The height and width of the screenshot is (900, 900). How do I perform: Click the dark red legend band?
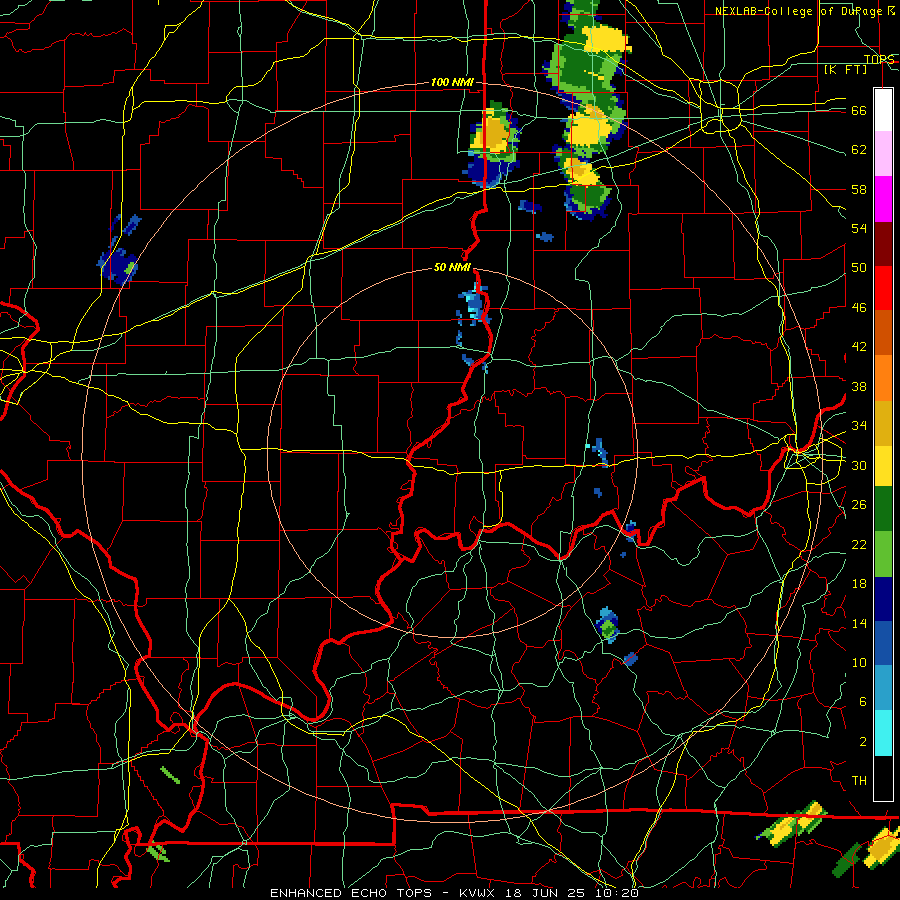click(x=883, y=244)
